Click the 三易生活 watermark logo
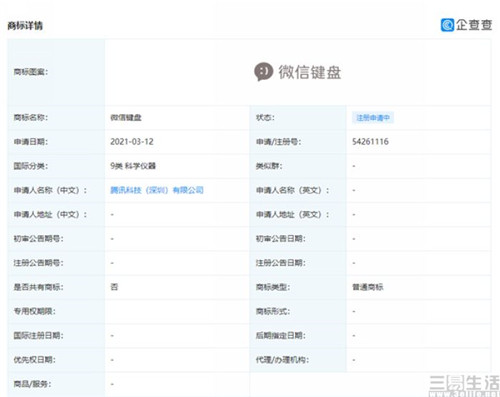This screenshot has width=500, height=397. pos(464,385)
